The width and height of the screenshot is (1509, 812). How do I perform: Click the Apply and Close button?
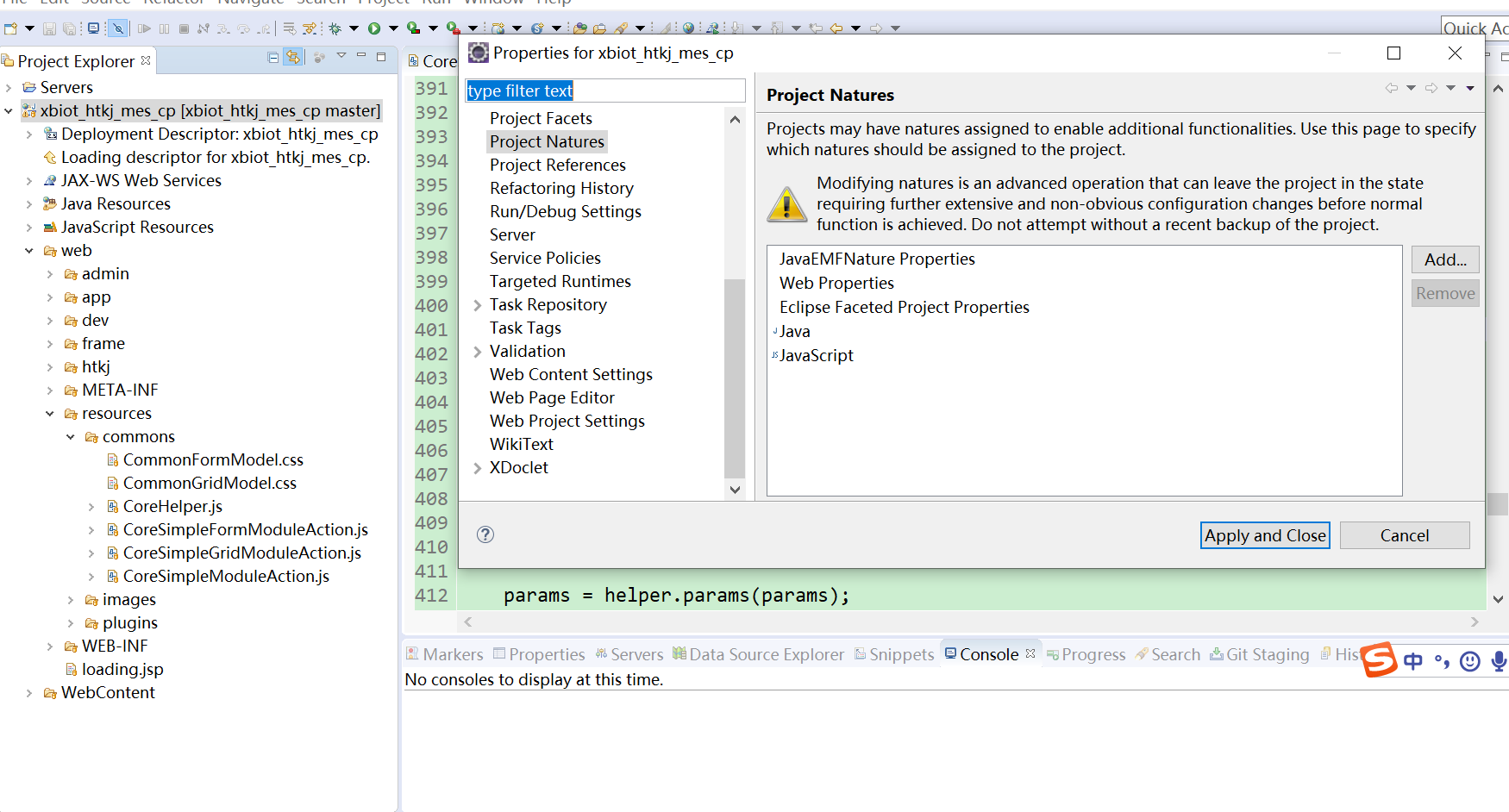point(1264,535)
